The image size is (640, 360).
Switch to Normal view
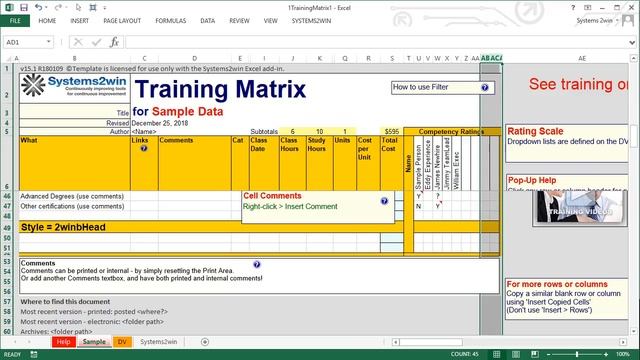pos(496,354)
